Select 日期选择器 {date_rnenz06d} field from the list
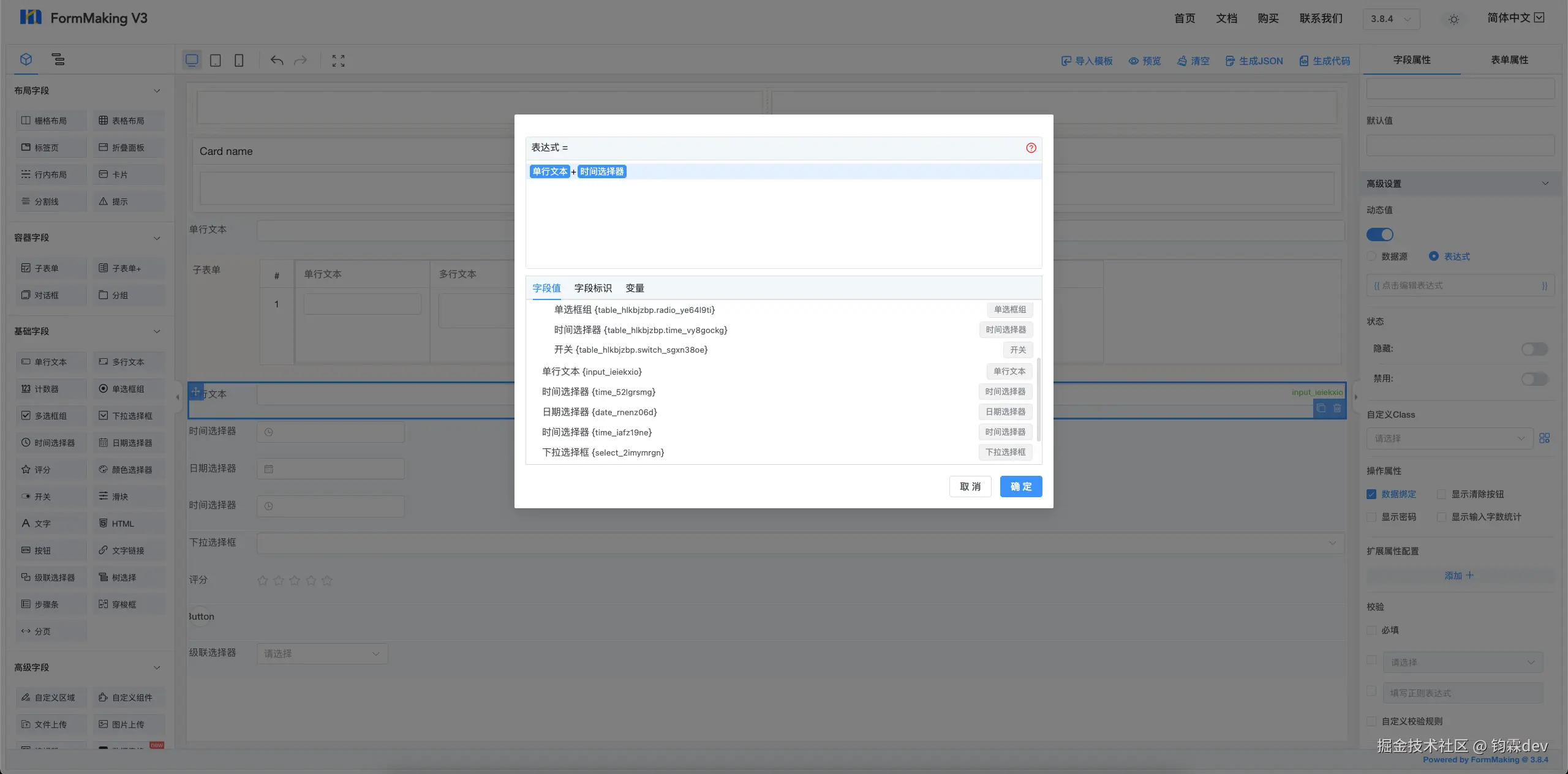 (599, 412)
